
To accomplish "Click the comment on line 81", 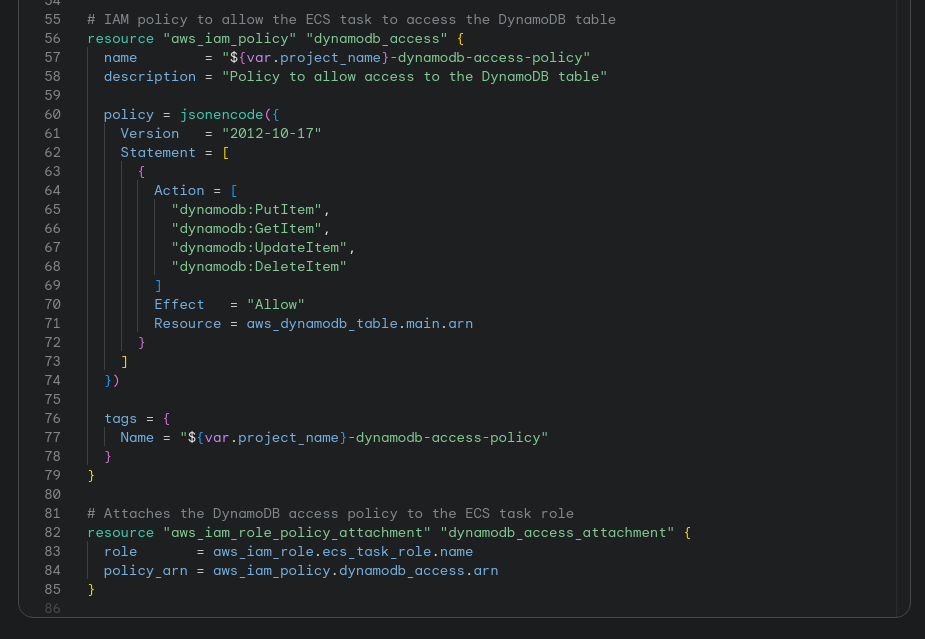I will point(330,513).
